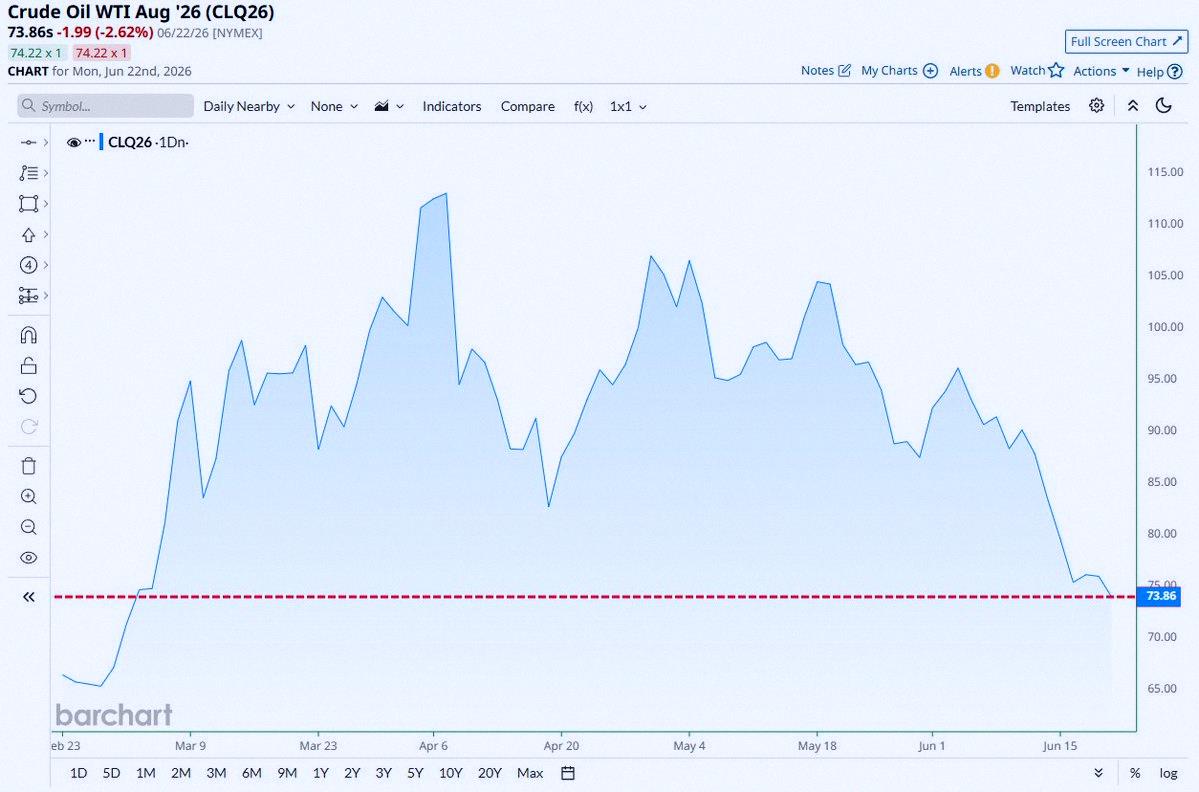The width and height of the screenshot is (1199, 792).
Task: Open the measure/projection tools
Action: point(28,296)
